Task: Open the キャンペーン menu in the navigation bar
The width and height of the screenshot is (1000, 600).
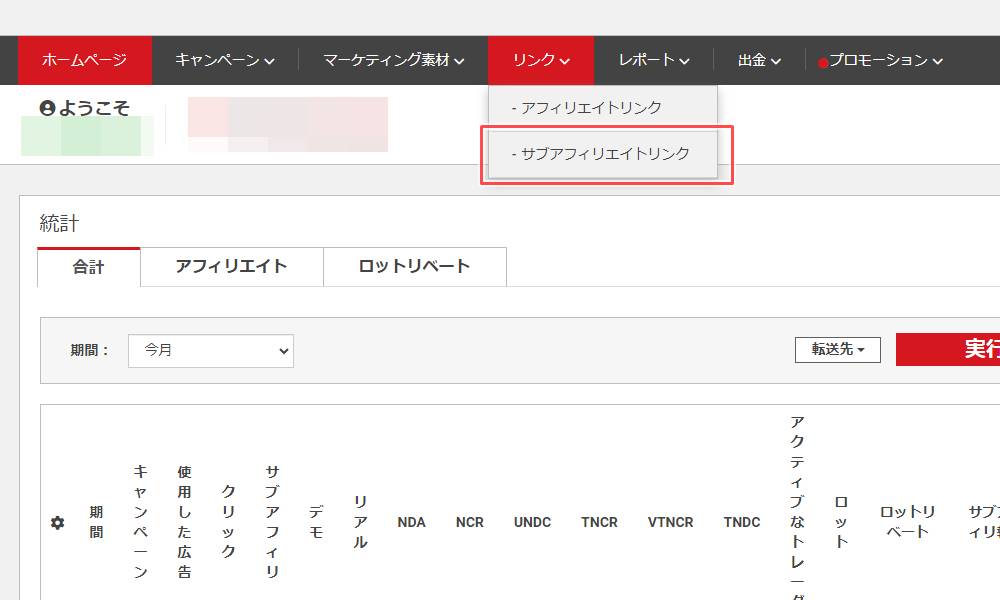Action: point(222,60)
